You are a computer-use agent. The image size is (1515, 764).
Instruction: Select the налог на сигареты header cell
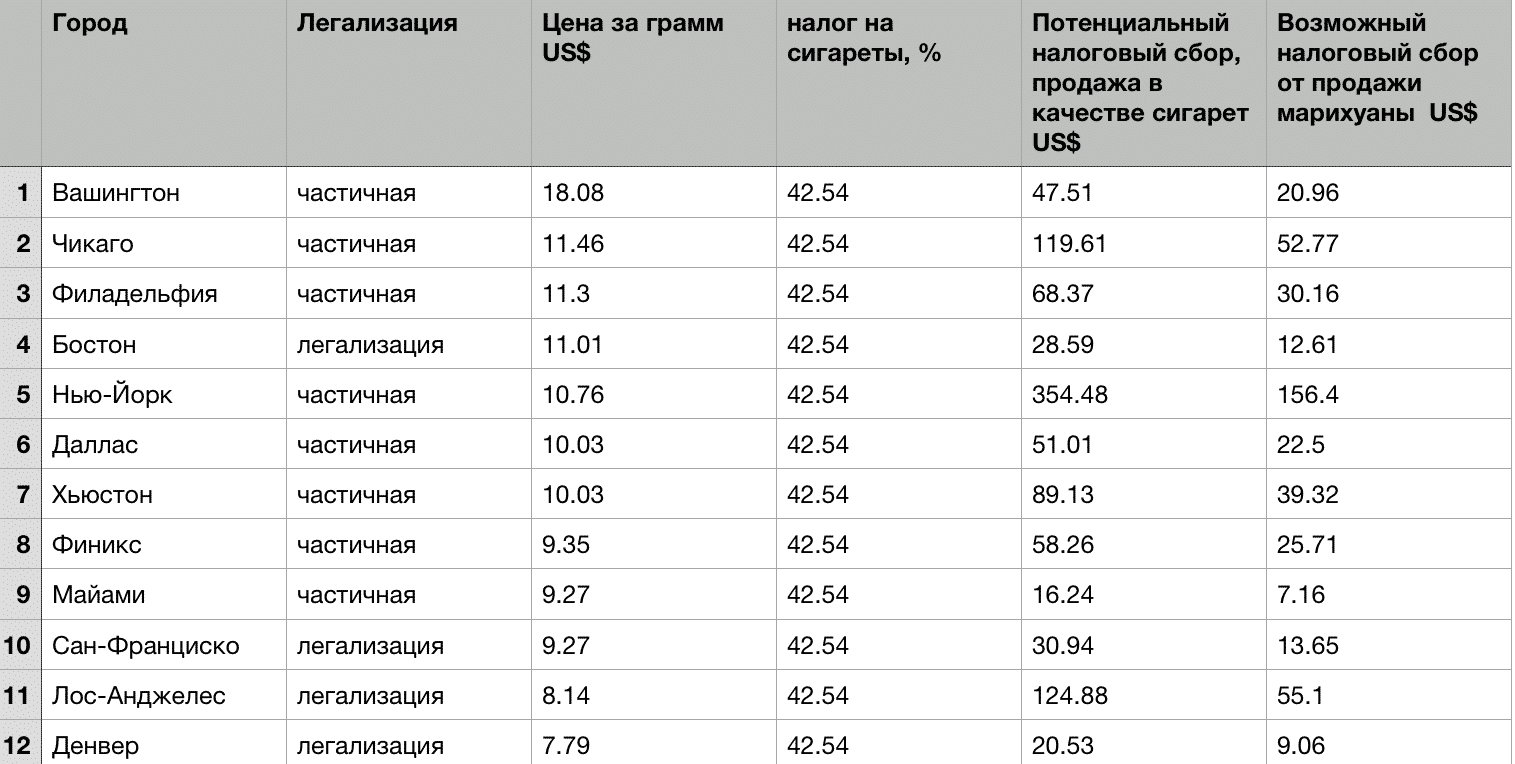tap(898, 83)
